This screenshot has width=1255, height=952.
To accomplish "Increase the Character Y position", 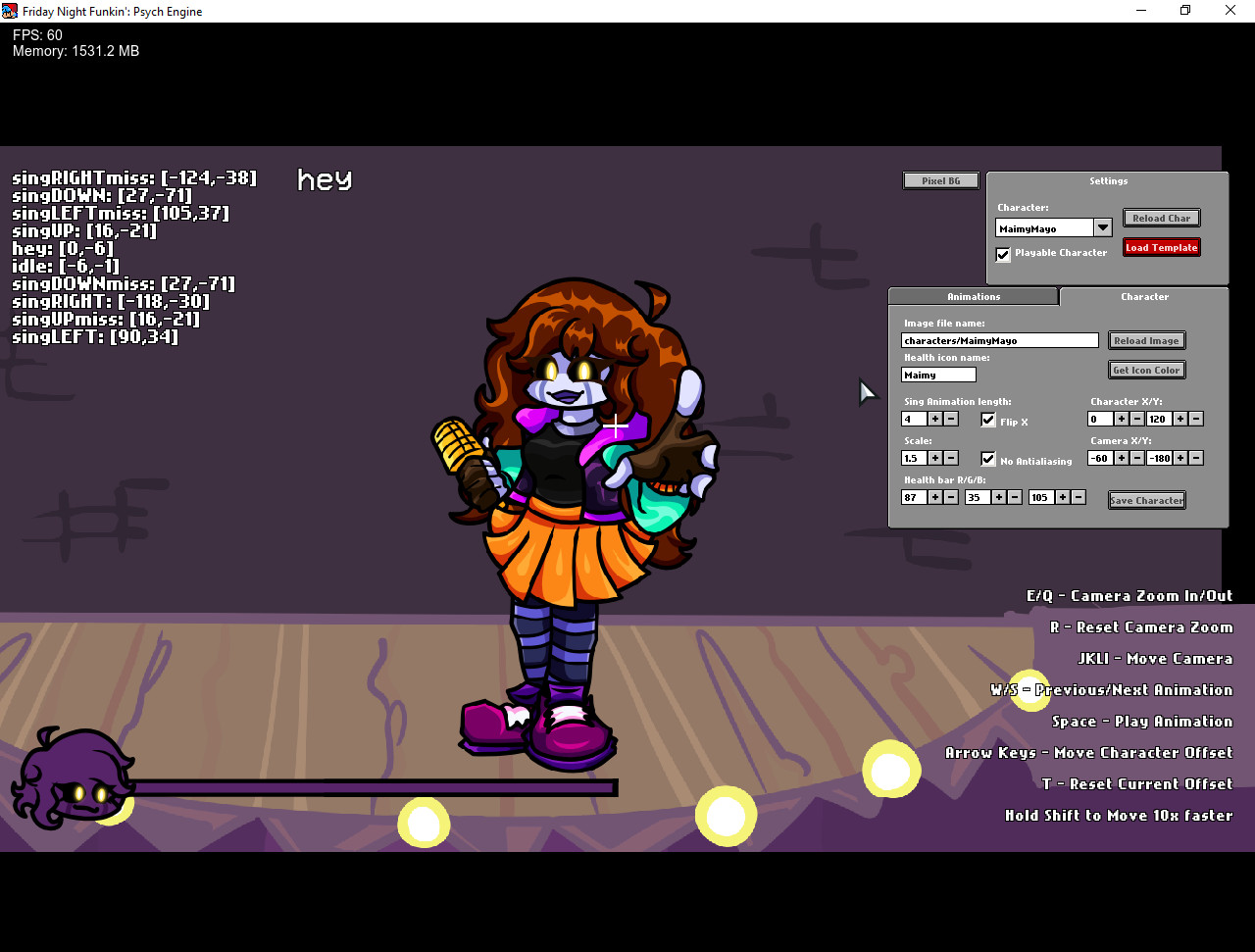I will (x=1180, y=419).
